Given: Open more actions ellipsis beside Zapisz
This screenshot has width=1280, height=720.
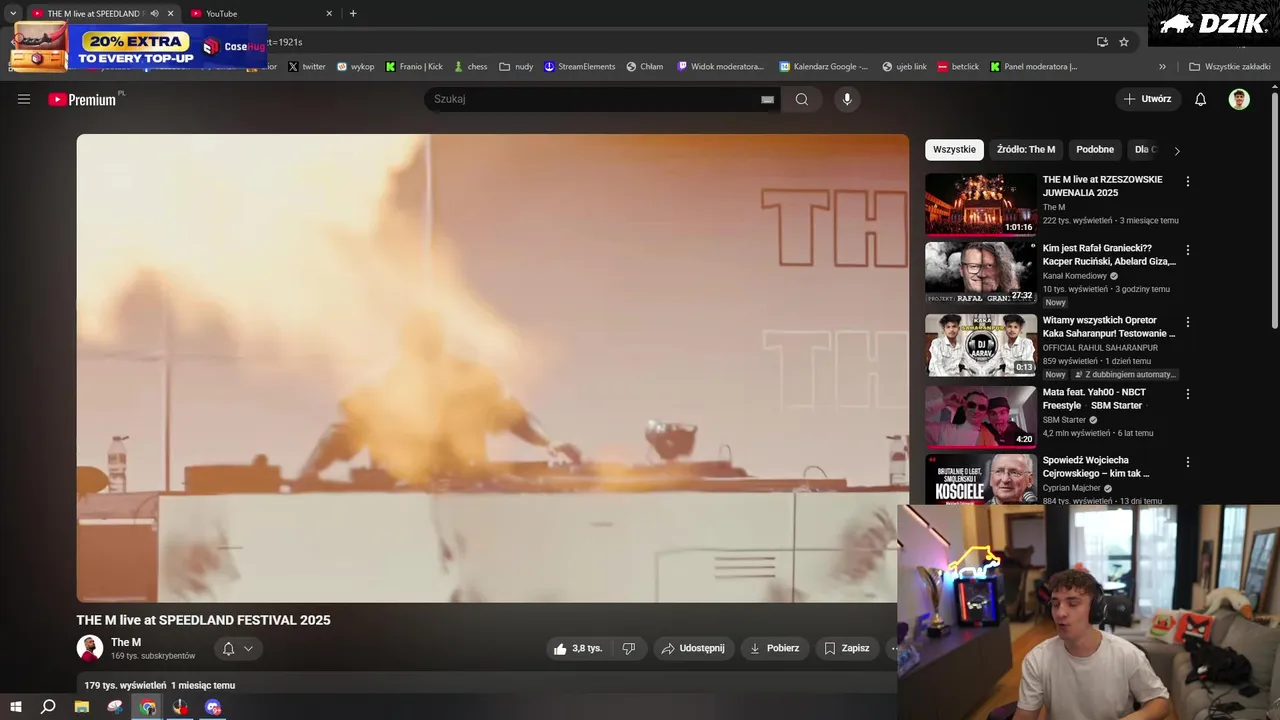Looking at the screenshot, I should 892,648.
